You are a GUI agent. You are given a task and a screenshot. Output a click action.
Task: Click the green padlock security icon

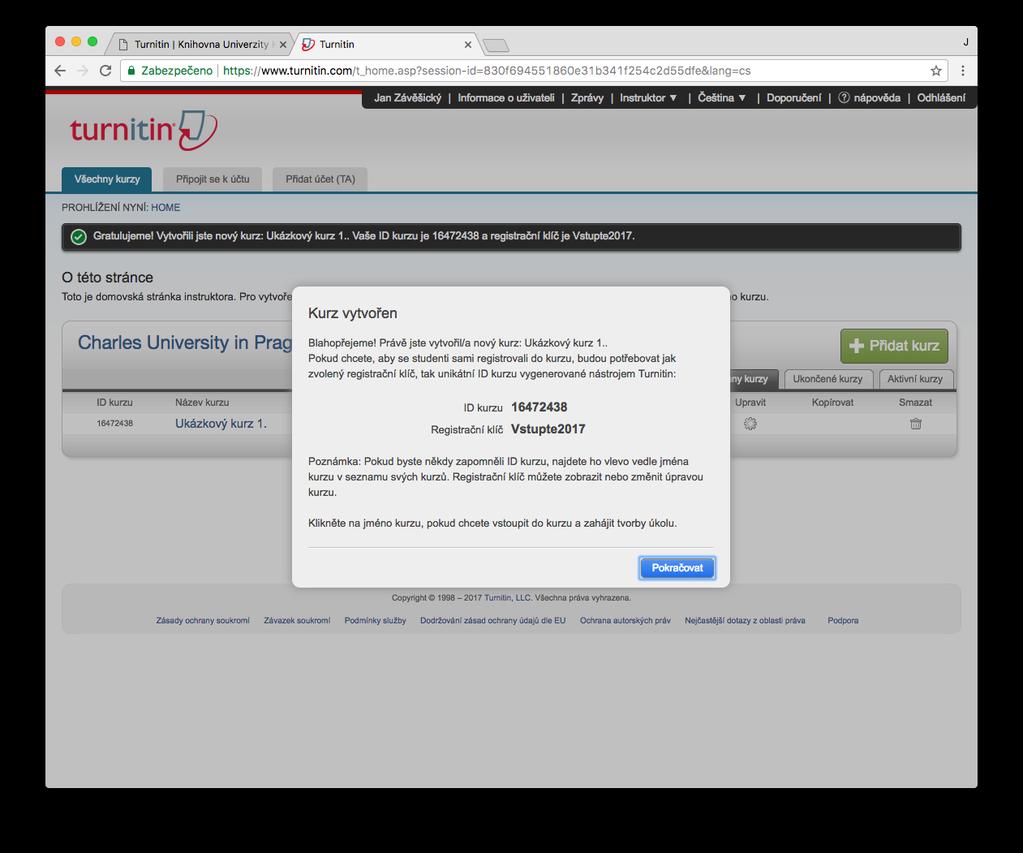[131, 70]
